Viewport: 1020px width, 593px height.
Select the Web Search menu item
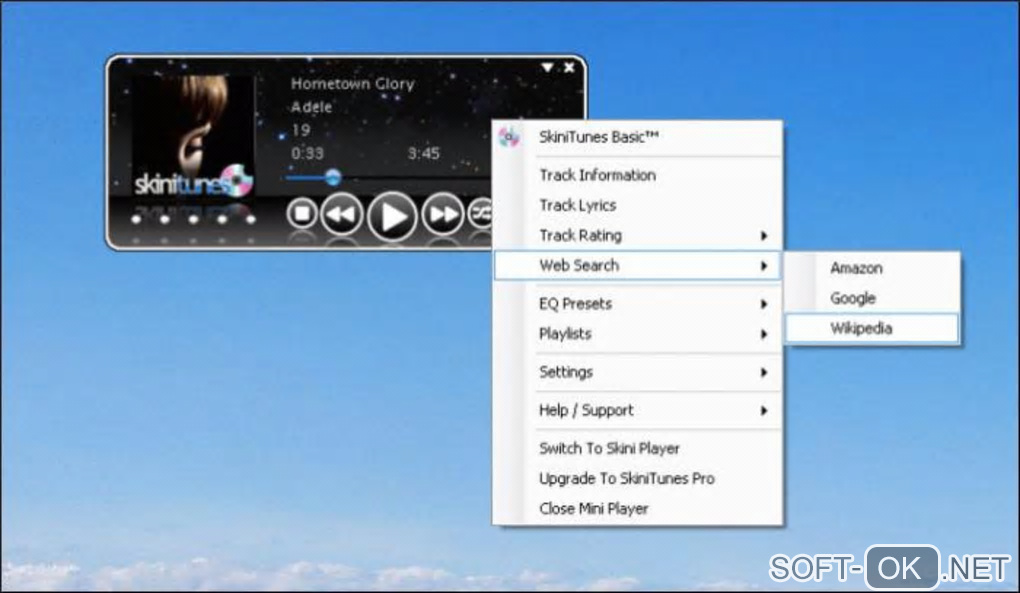[638, 265]
